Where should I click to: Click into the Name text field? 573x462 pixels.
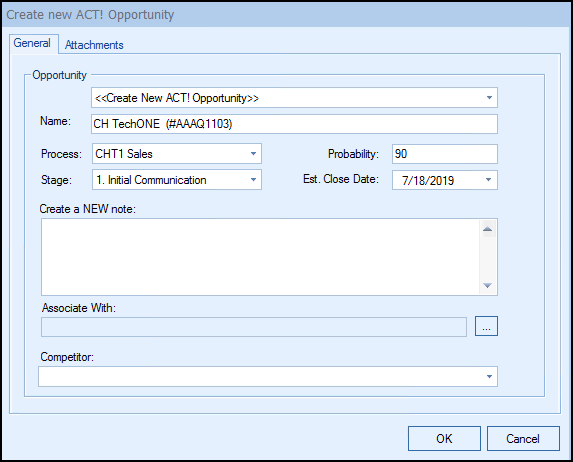pyautogui.click(x=294, y=124)
